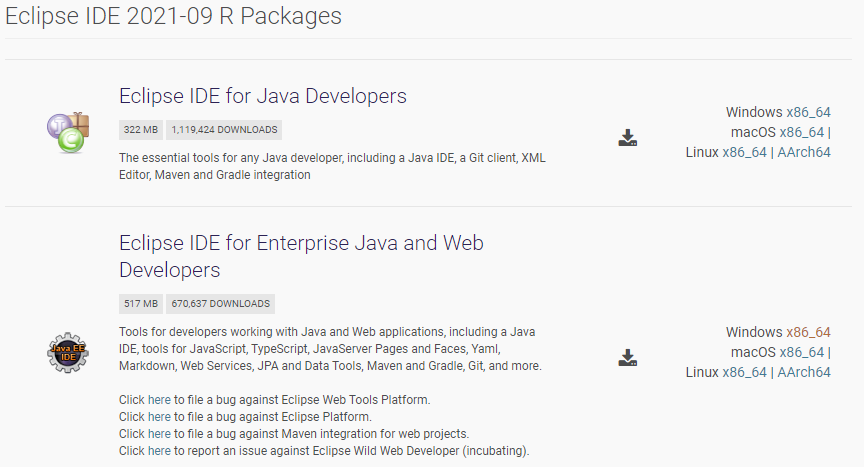Click 'here' for Maven integration bug
This screenshot has width=864, height=467.
(159, 434)
